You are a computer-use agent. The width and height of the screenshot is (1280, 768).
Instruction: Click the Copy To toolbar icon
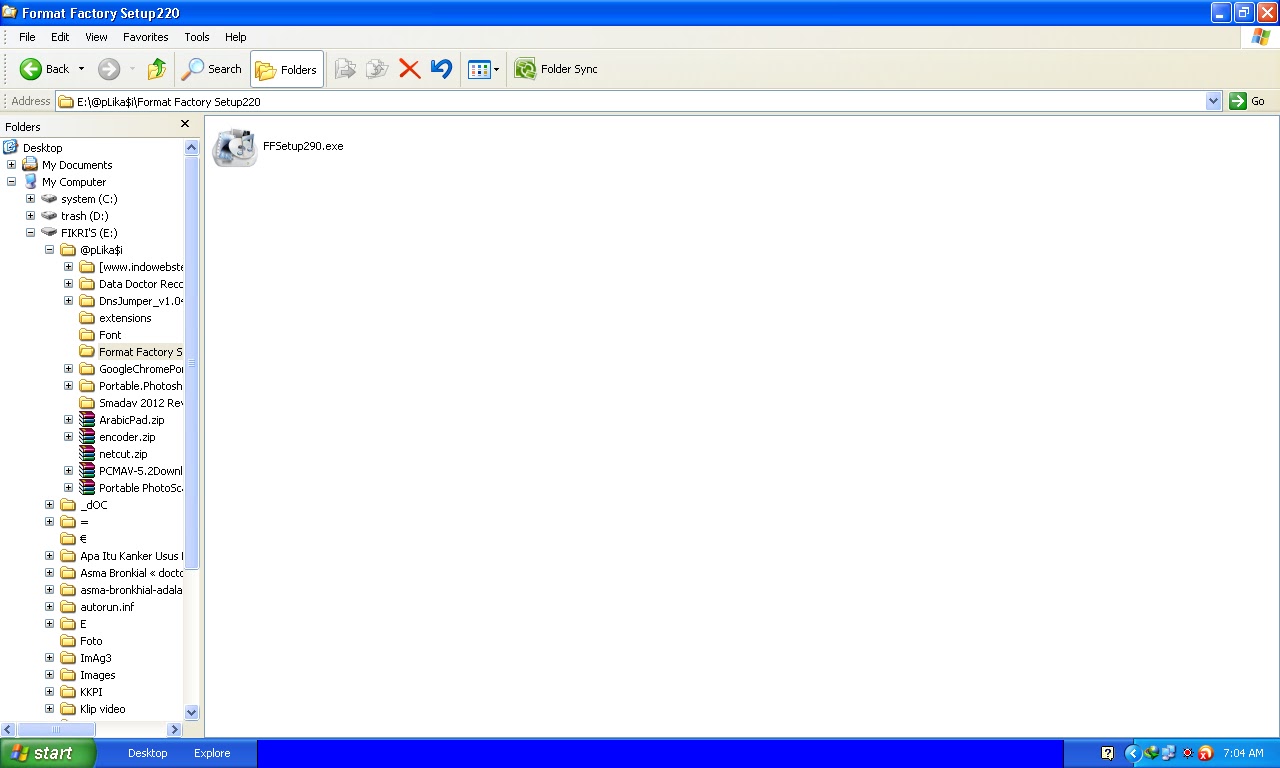pos(377,69)
